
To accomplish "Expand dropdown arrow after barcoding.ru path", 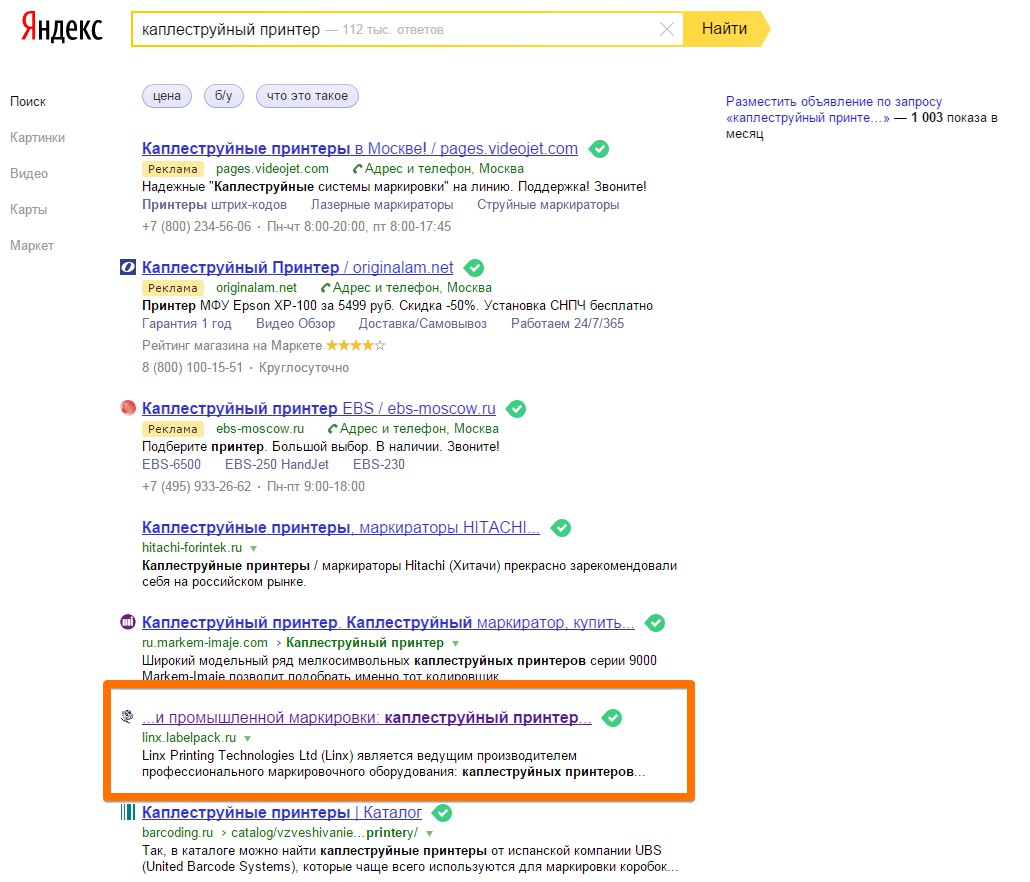I will 430,834.
